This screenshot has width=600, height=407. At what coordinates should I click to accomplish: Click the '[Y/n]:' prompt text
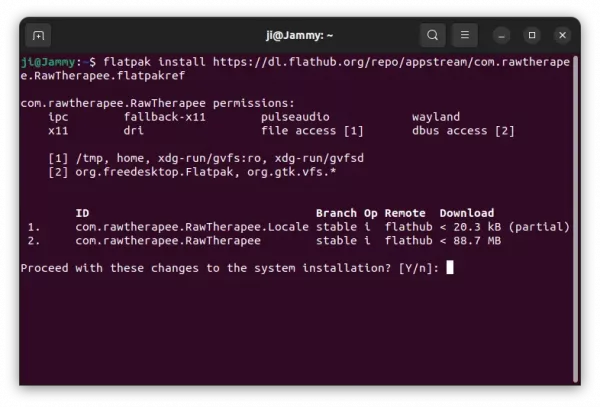coord(419,268)
